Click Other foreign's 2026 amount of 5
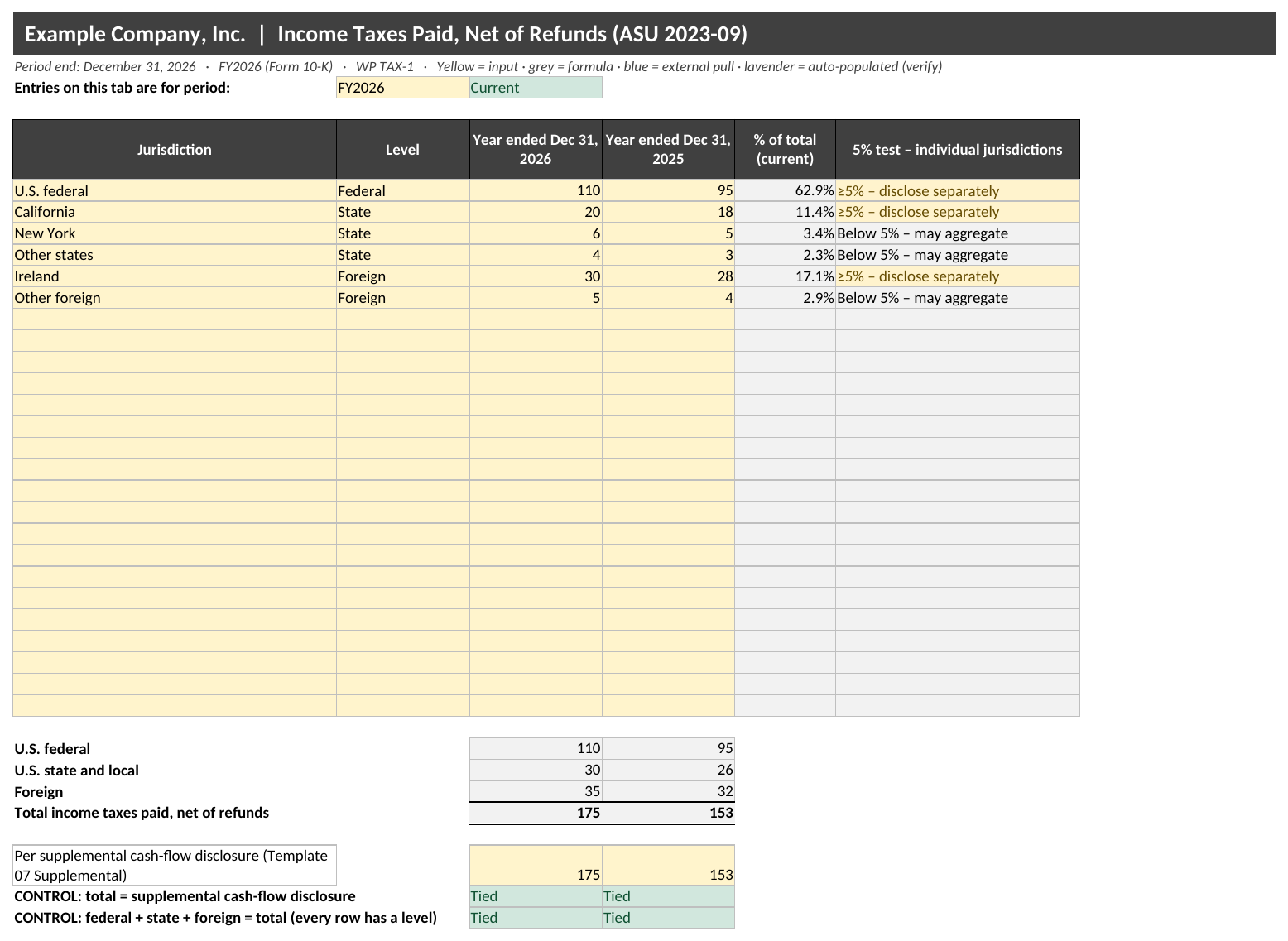The image size is (1288, 941). tap(536, 298)
